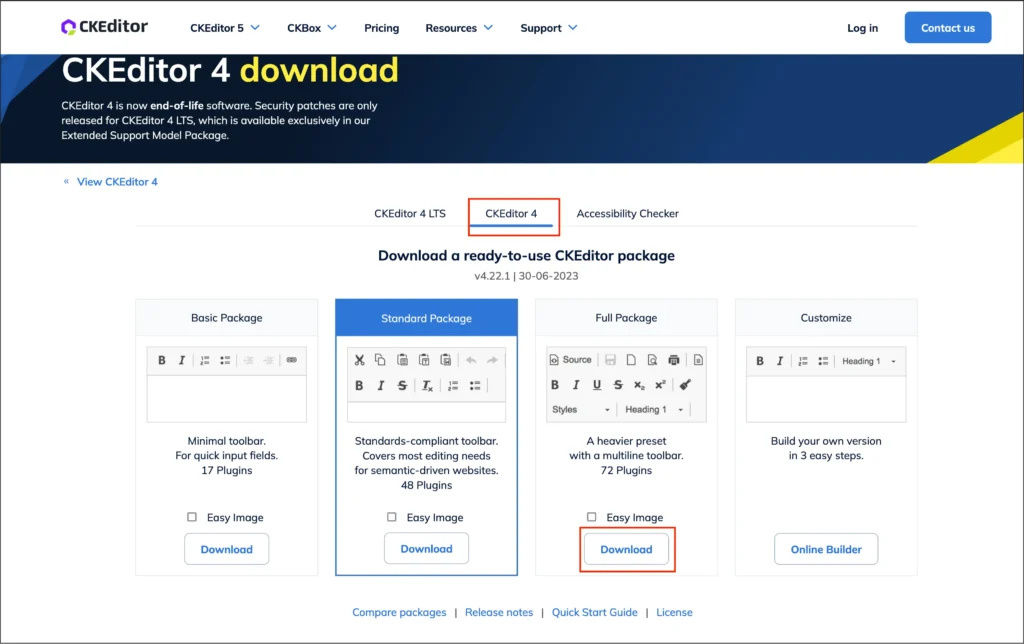Click Bold icon in Basic Package toolbar
The width and height of the screenshot is (1024, 644).
(x=162, y=360)
